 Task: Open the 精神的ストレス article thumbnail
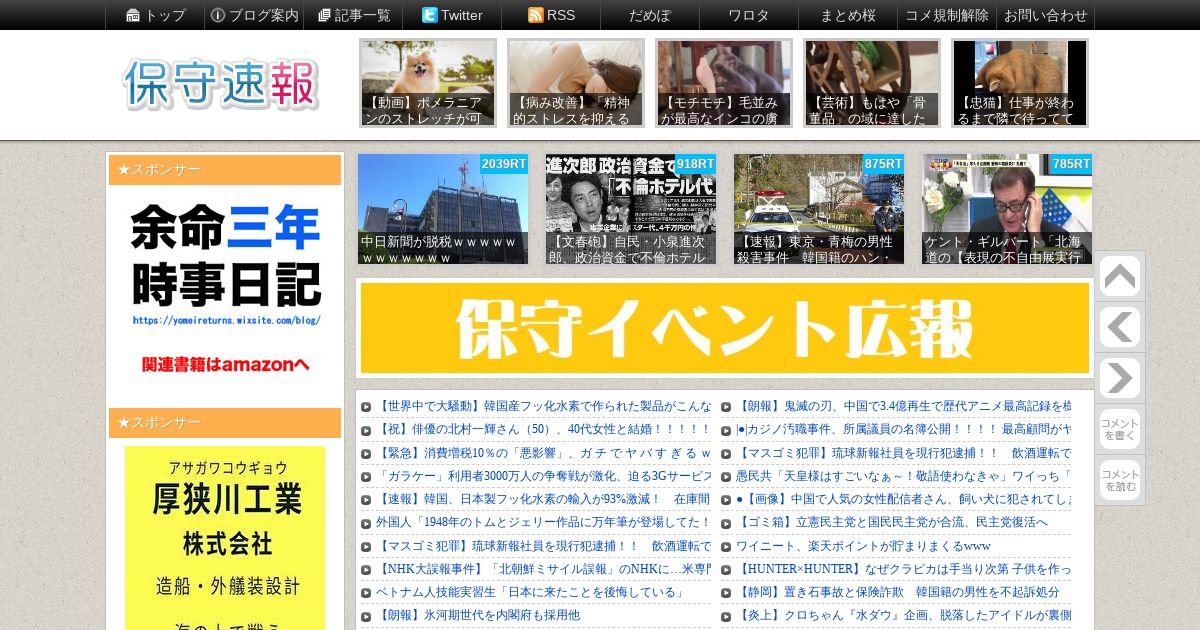[x=576, y=83]
